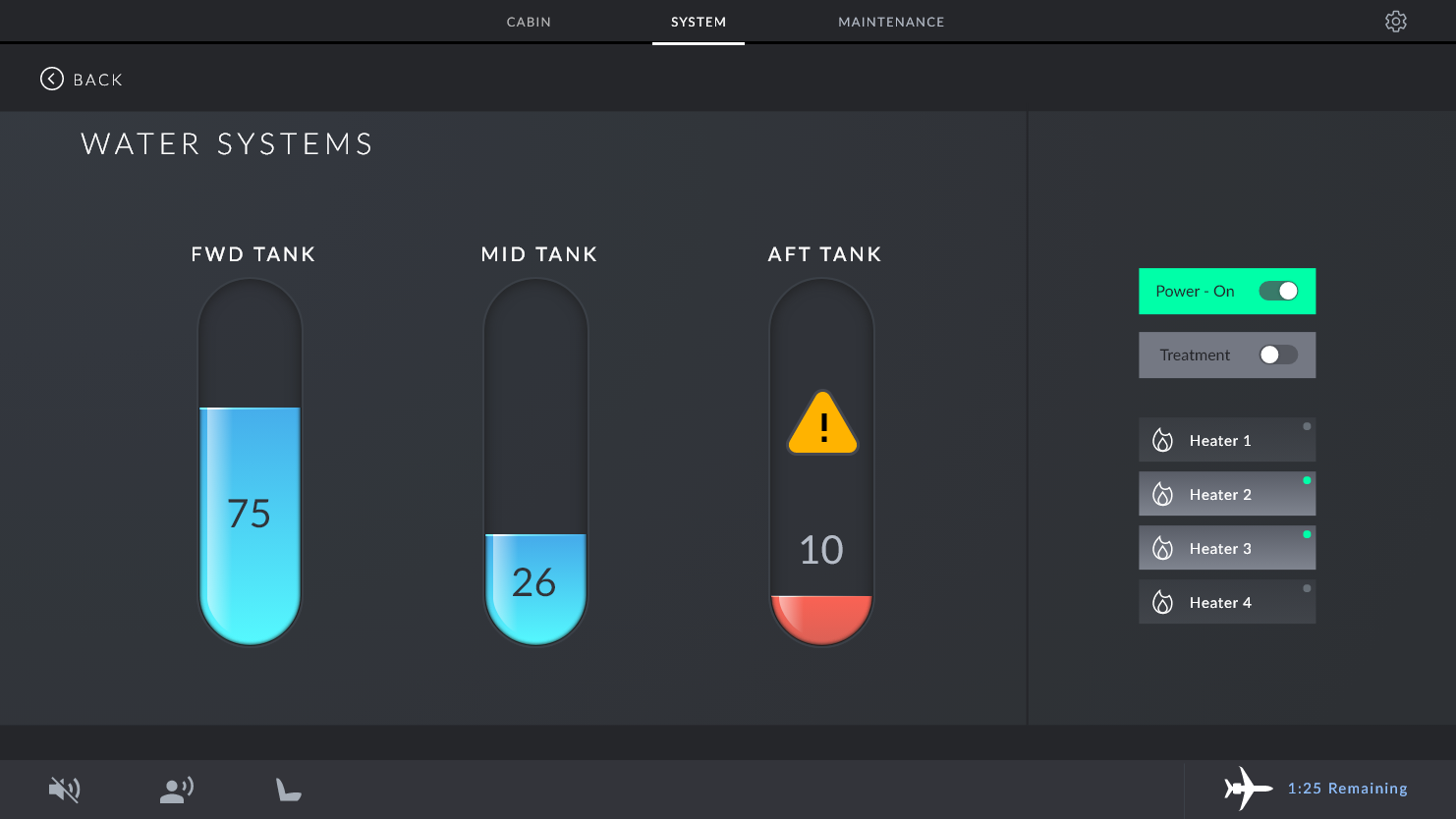
Task: Click the AFT tank red level indicator
Action: tap(821, 617)
